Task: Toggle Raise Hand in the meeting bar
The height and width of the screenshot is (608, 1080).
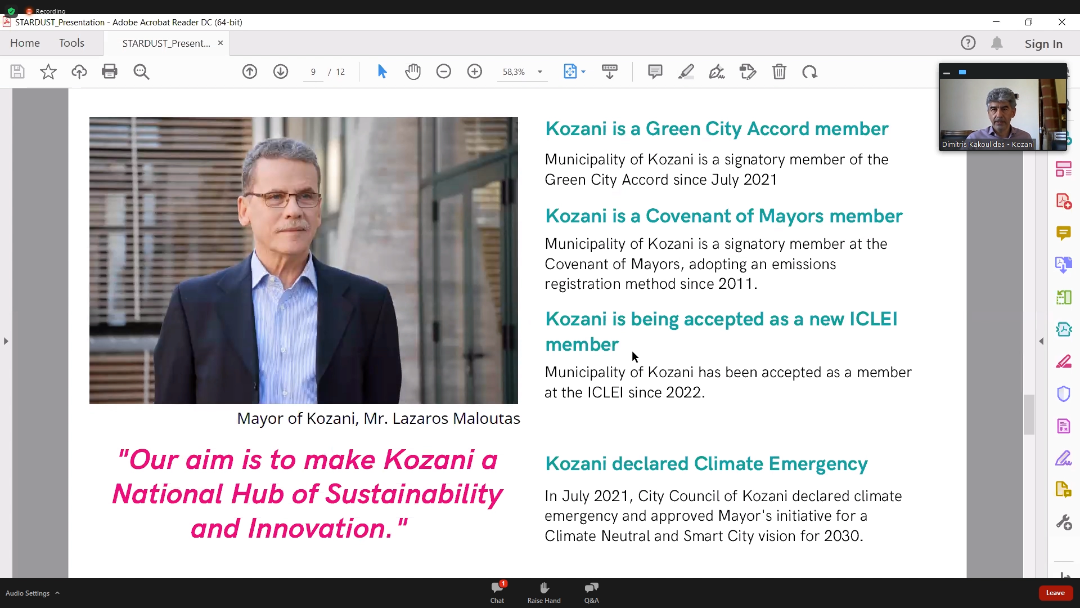Action: tap(544, 592)
